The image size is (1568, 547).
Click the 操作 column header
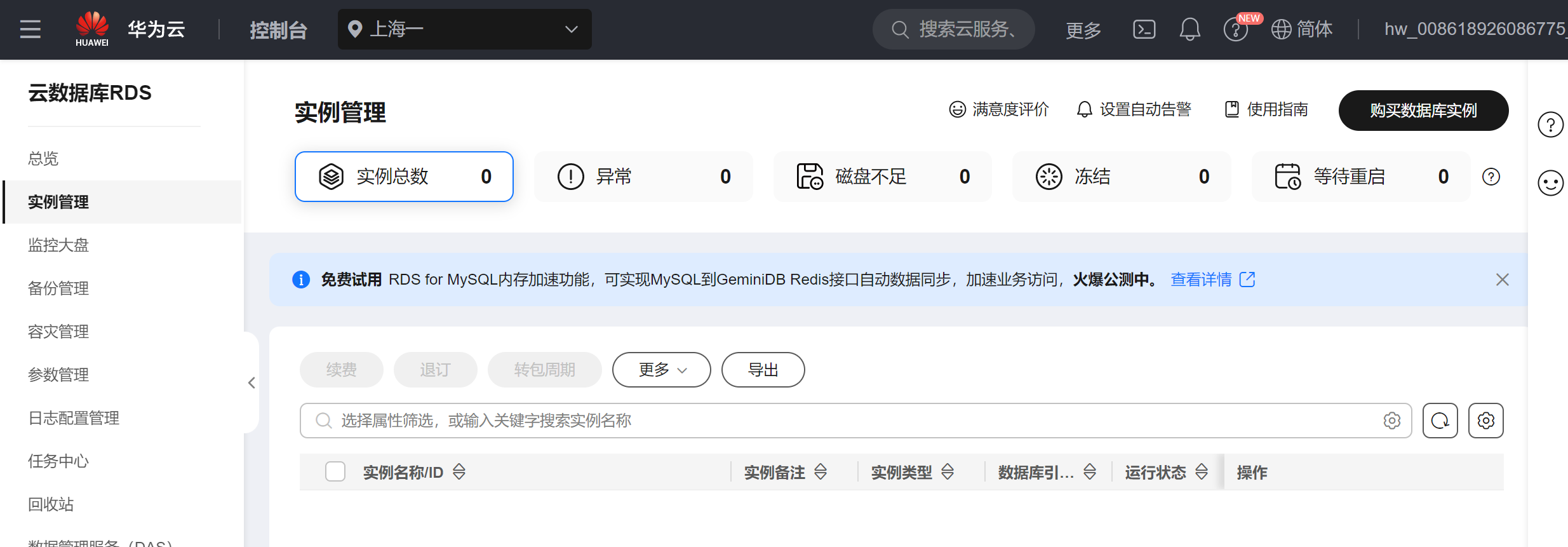[x=1252, y=472]
